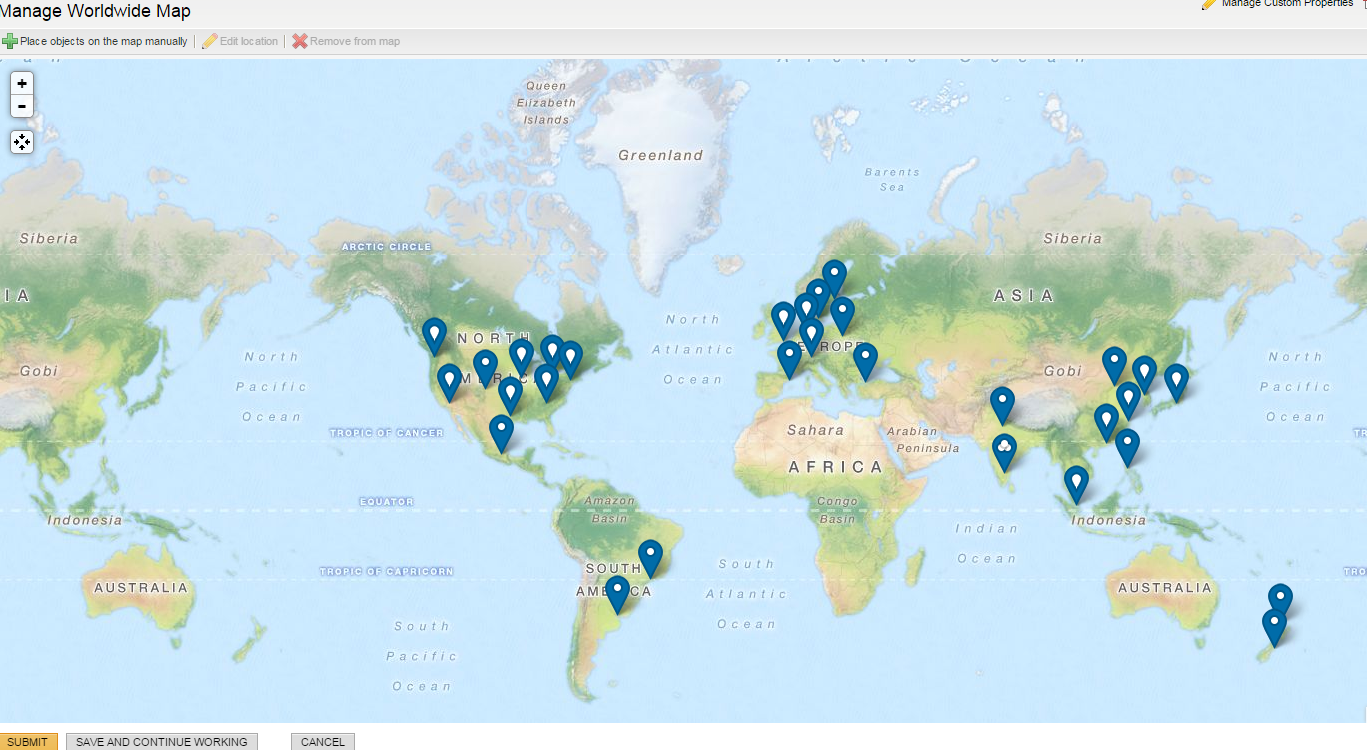Click the Colorado pin under the NORTH label
This screenshot has height=750, width=1367.
(485, 369)
